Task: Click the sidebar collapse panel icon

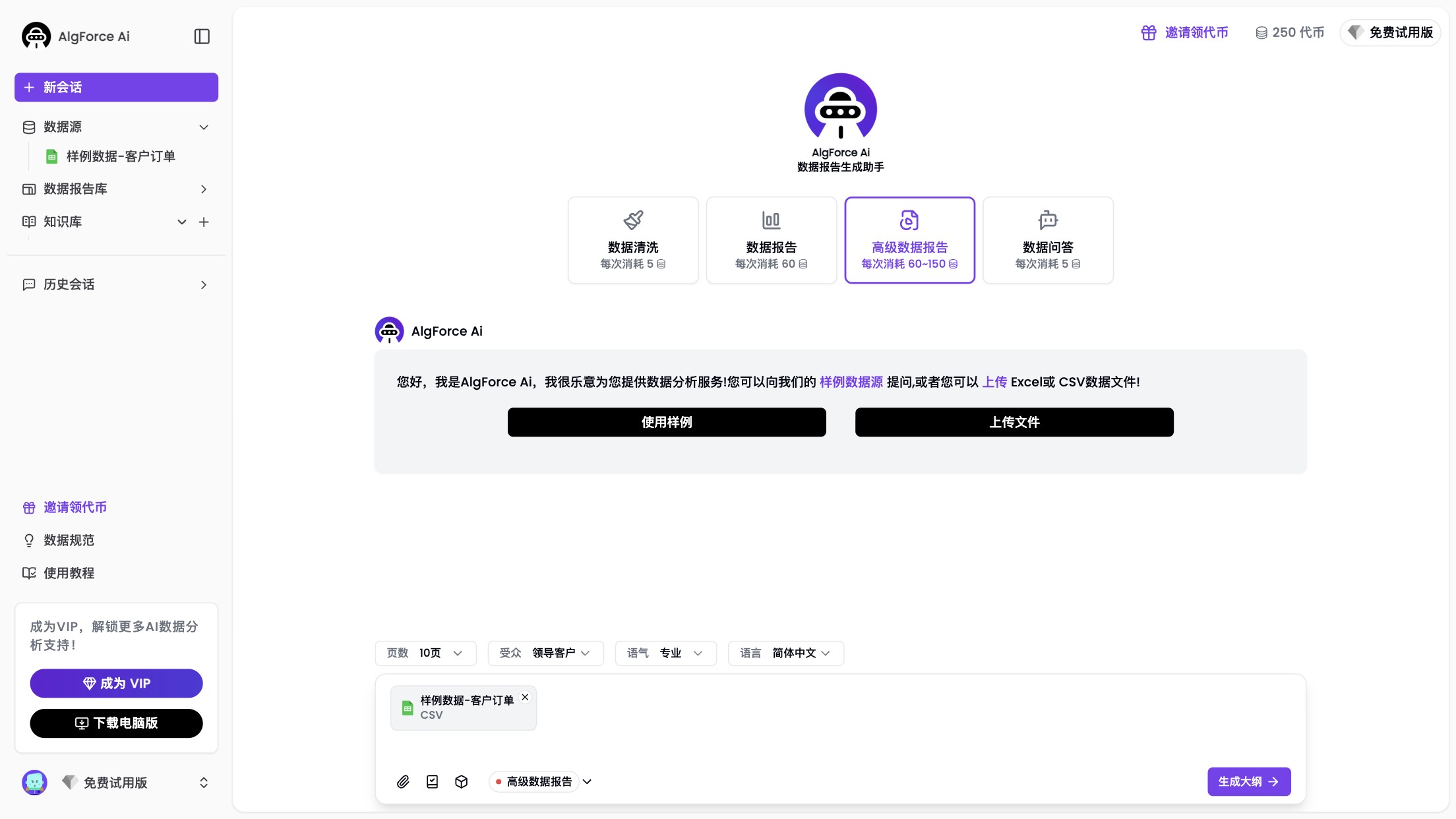Action: click(202, 36)
